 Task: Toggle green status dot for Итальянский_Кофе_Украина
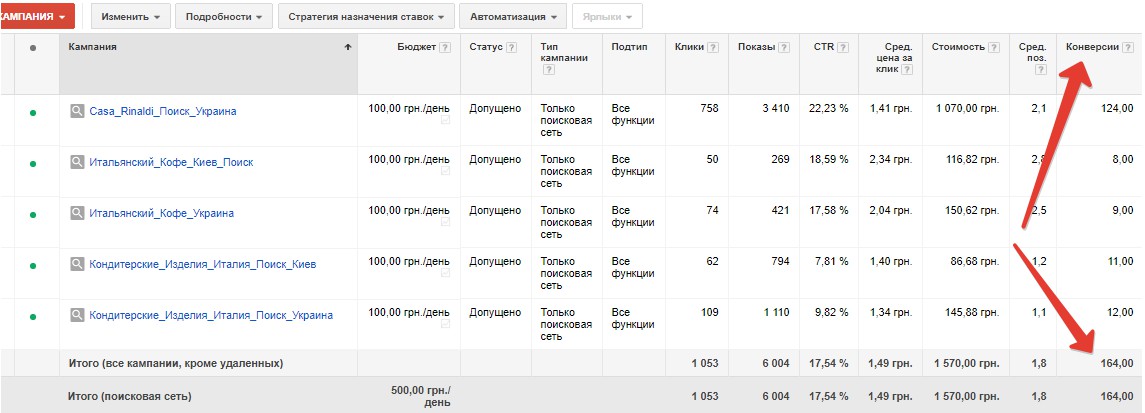(x=33, y=215)
